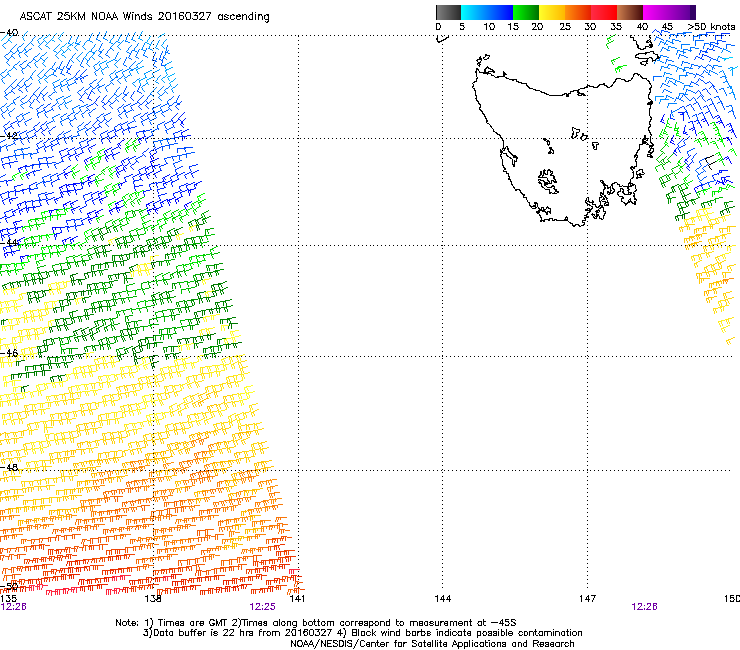This screenshot has height=650, width=740.
Task: Click the Tasmania island outline on the map
Action: pyautogui.click(x=562, y=149)
